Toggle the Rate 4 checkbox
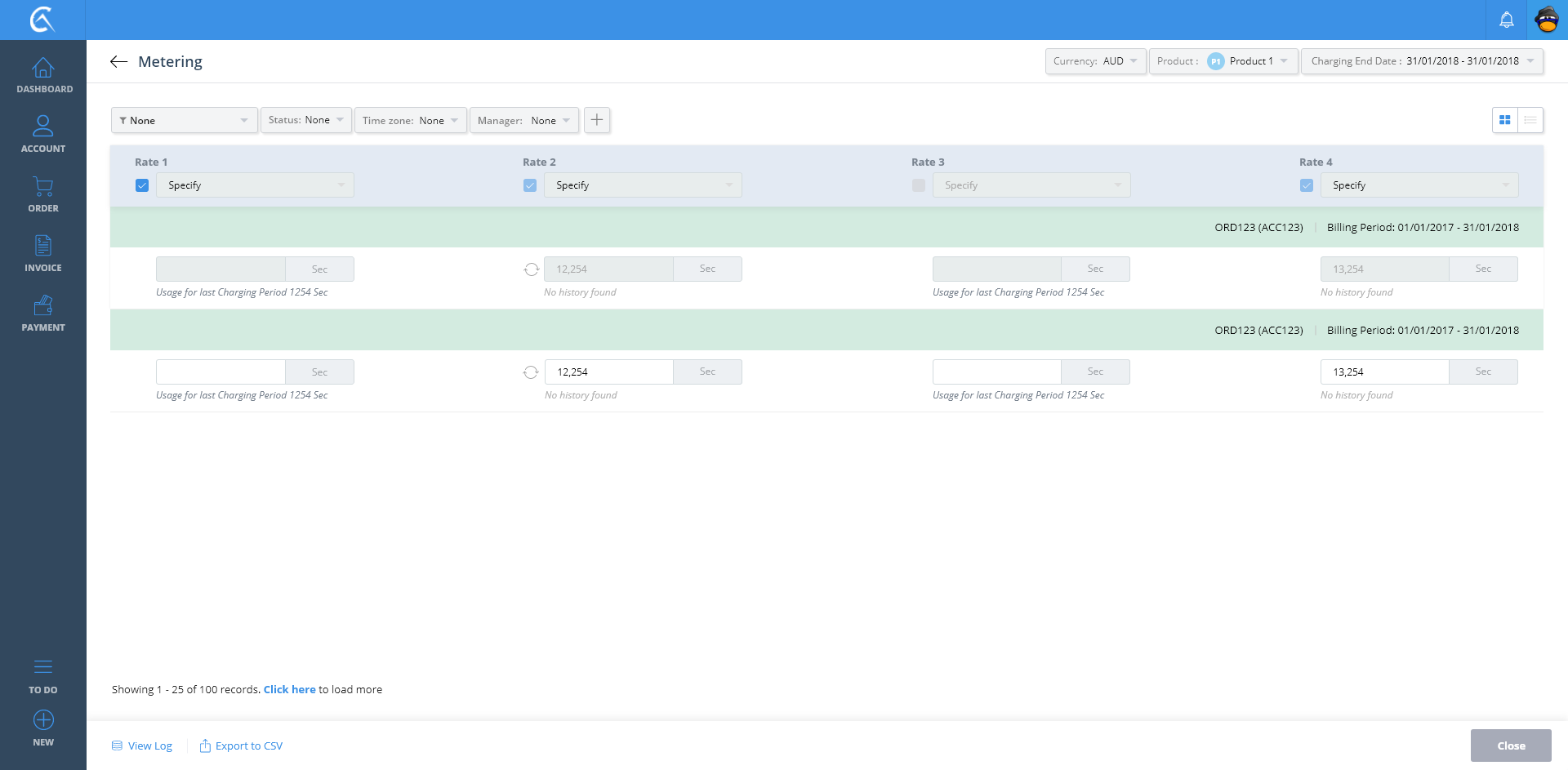1568x770 pixels. (1307, 185)
